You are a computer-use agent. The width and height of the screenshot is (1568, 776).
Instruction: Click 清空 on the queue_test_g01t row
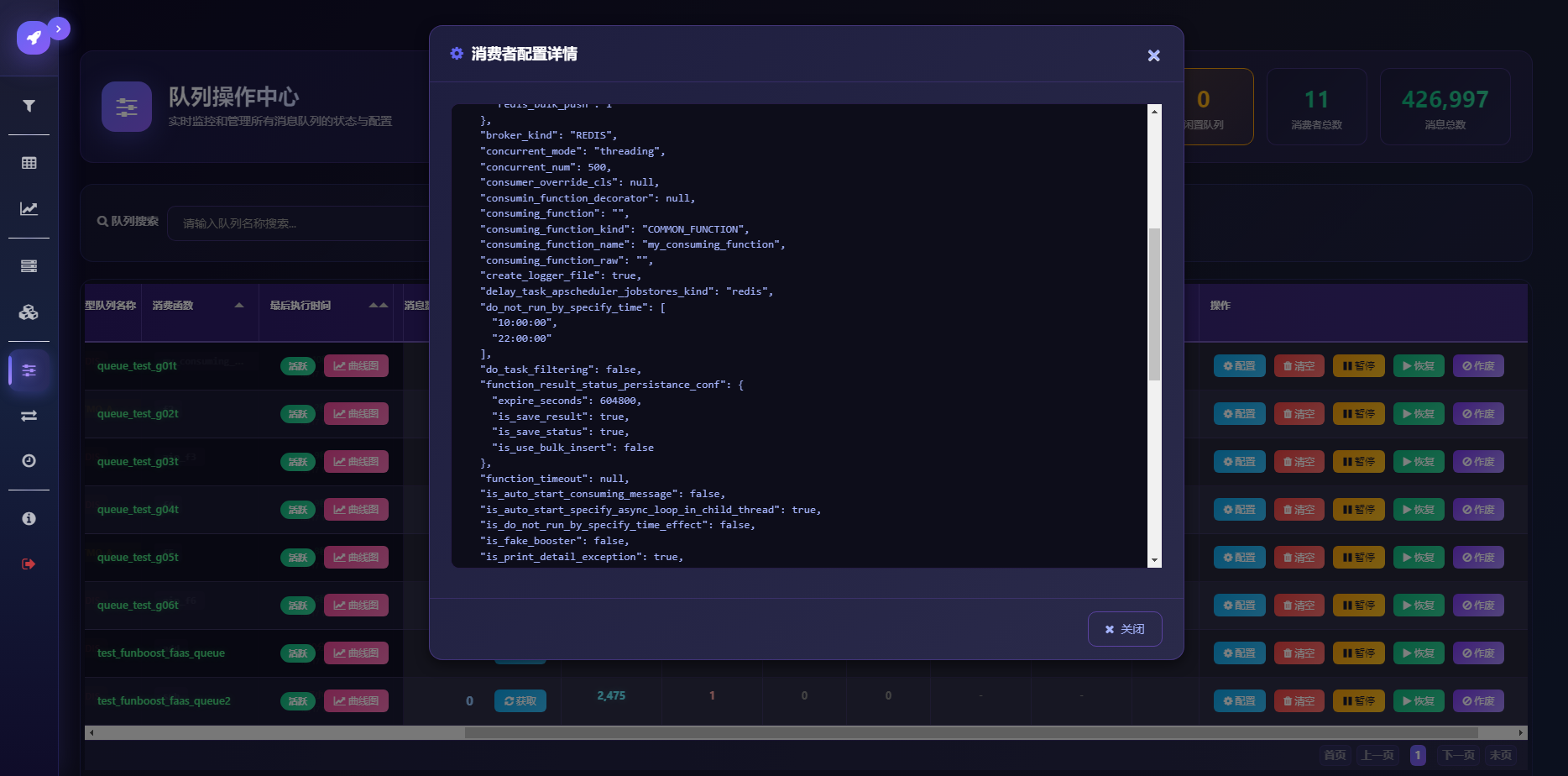click(x=1299, y=366)
